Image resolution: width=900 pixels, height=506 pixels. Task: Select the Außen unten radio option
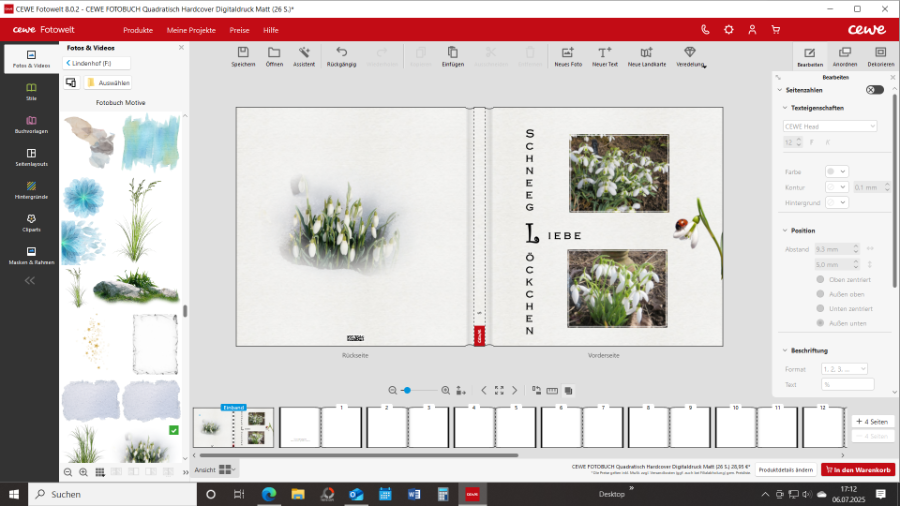(821, 323)
